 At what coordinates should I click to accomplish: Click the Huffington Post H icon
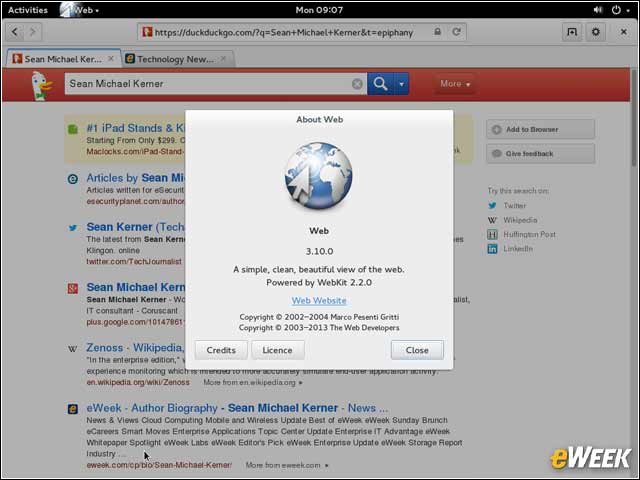click(x=492, y=234)
